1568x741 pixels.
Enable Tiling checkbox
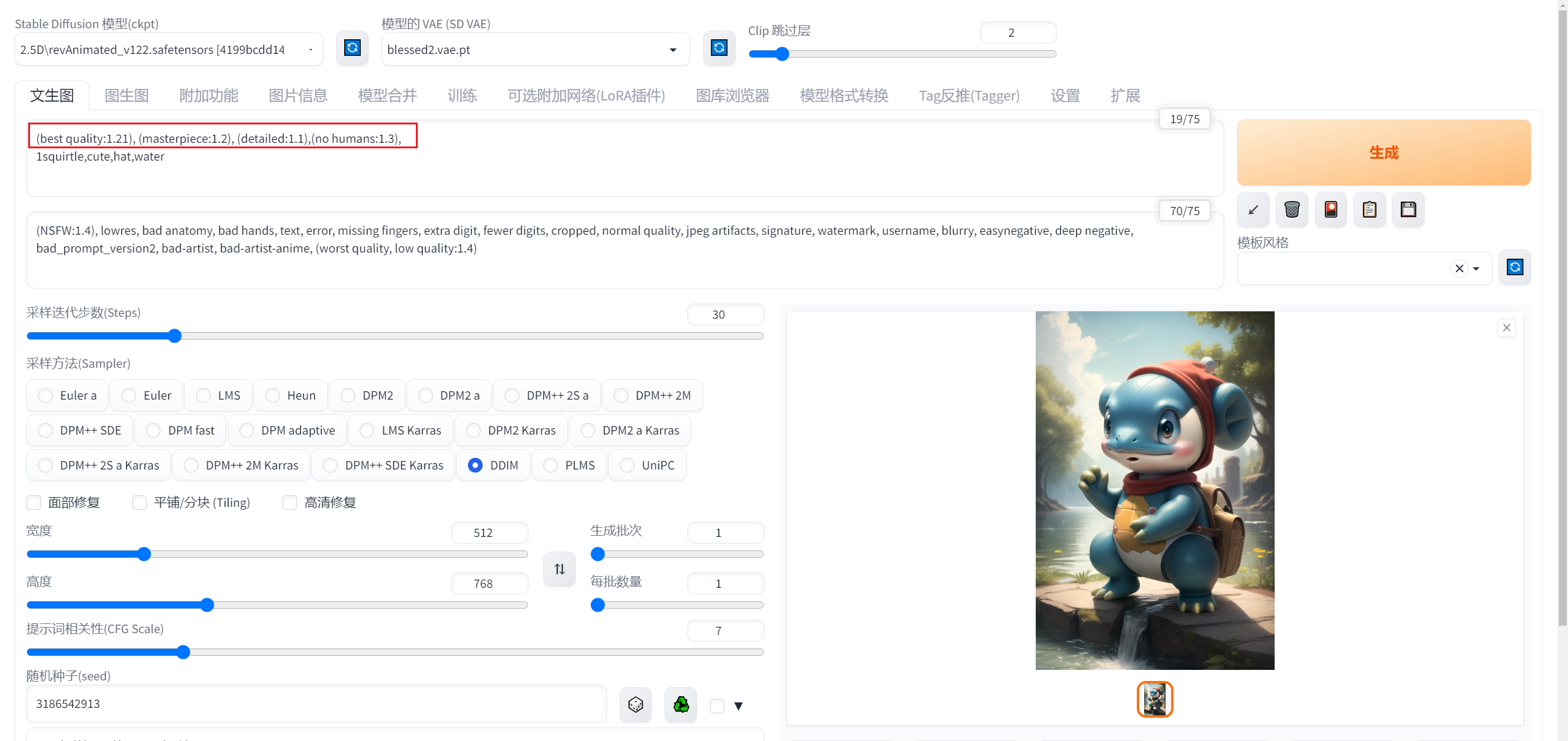[x=140, y=503]
